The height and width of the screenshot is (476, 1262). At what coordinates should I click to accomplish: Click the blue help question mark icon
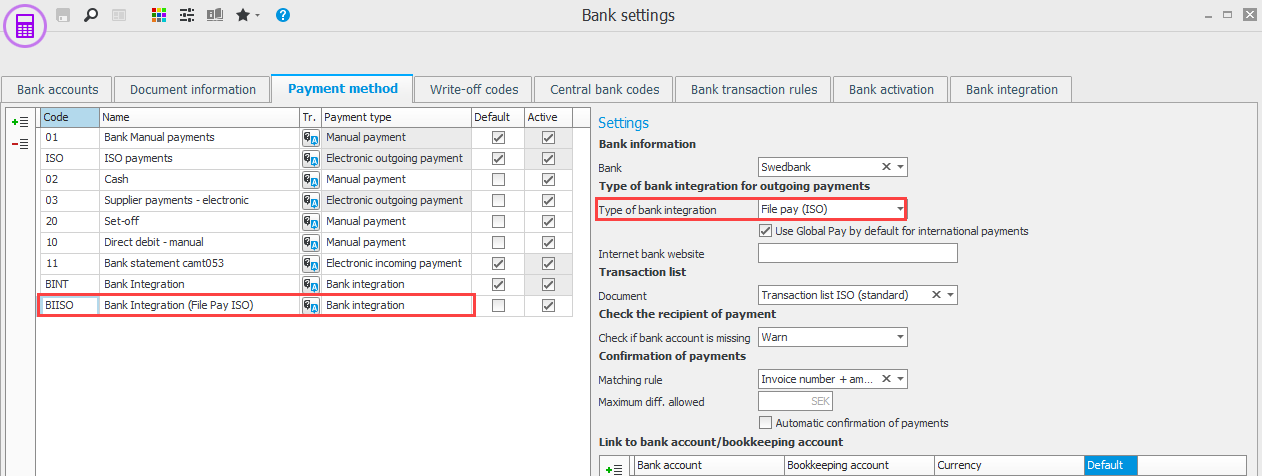tap(283, 16)
